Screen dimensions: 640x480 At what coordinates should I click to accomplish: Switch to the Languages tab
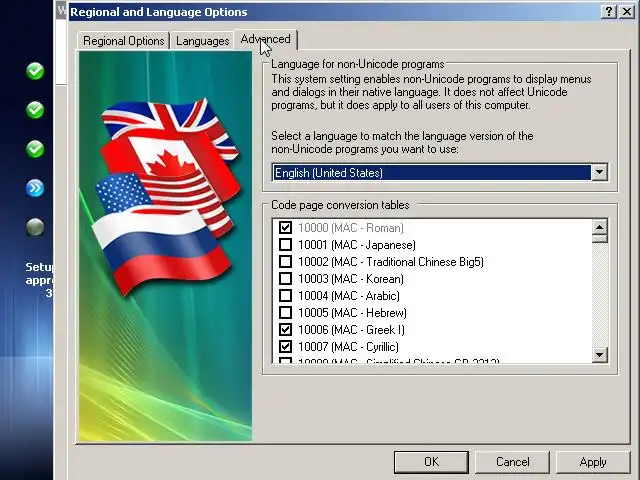(x=202, y=41)
